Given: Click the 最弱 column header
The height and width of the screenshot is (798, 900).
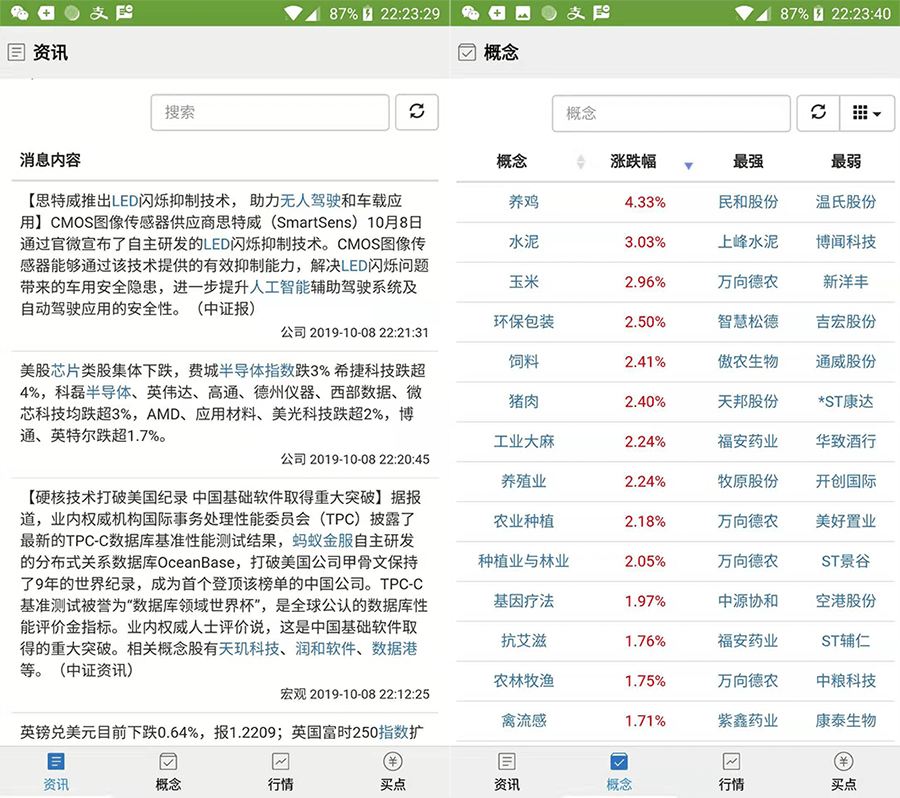Looking at the screenshot, I should click(845, 161).
